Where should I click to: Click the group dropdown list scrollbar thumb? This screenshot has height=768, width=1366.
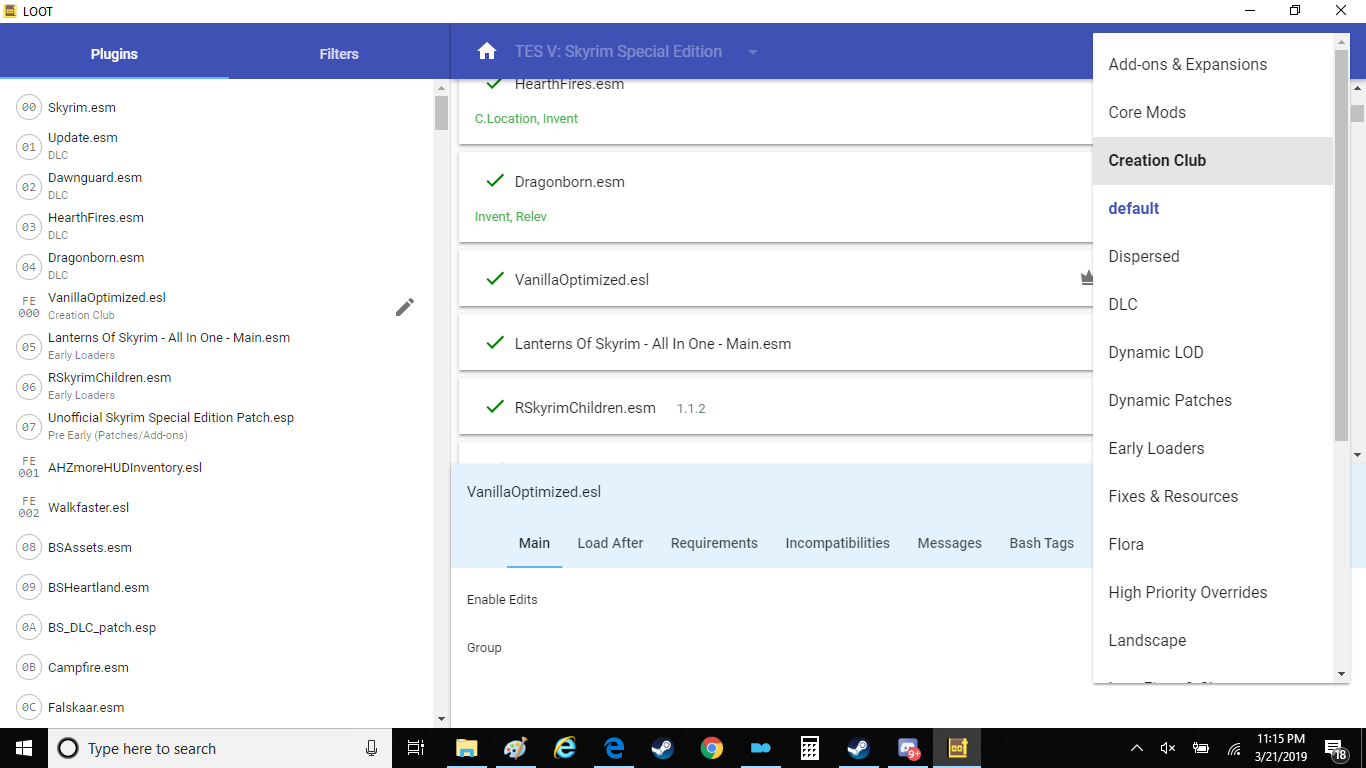(x=1341, y=245)
